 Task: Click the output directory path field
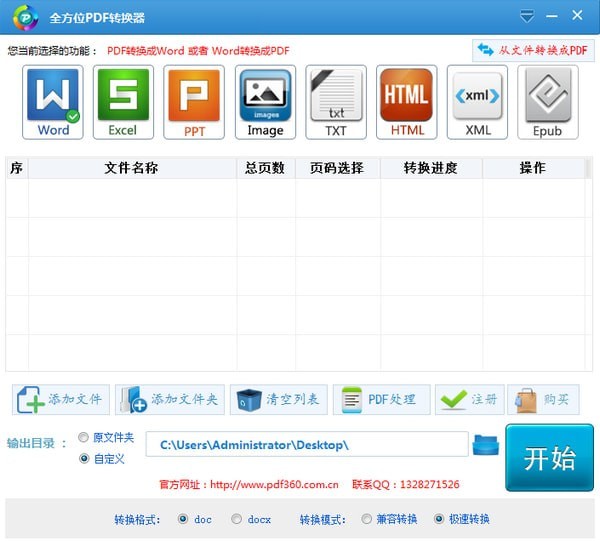[x=307, y=444]
